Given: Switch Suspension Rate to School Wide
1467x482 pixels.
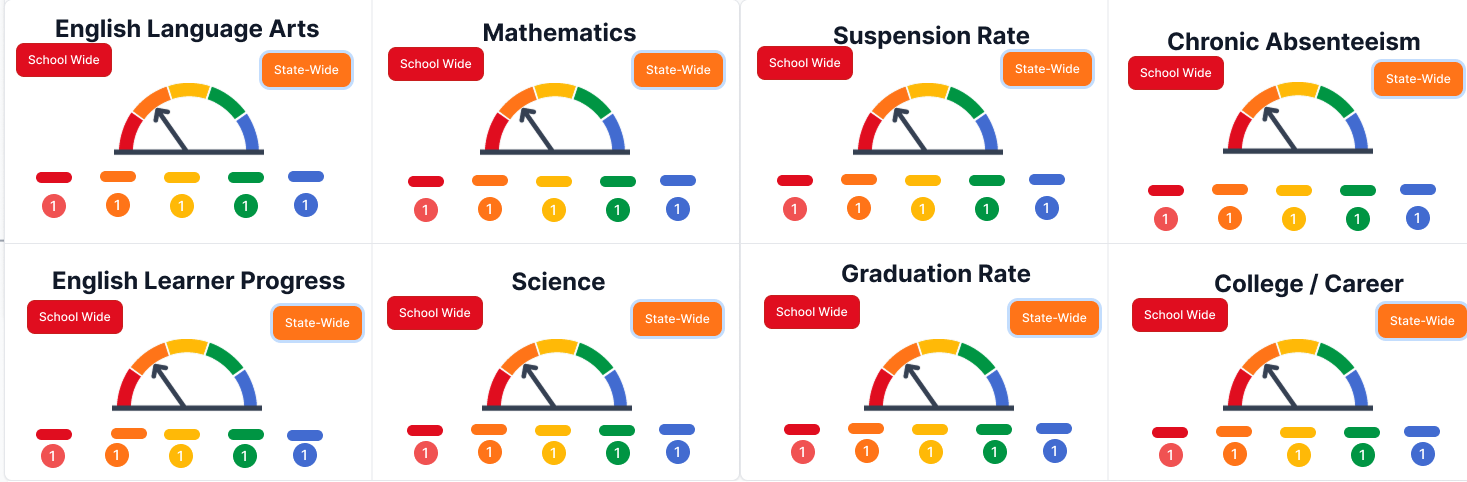Looking at the screenshot, I should [x=805, y=63].
